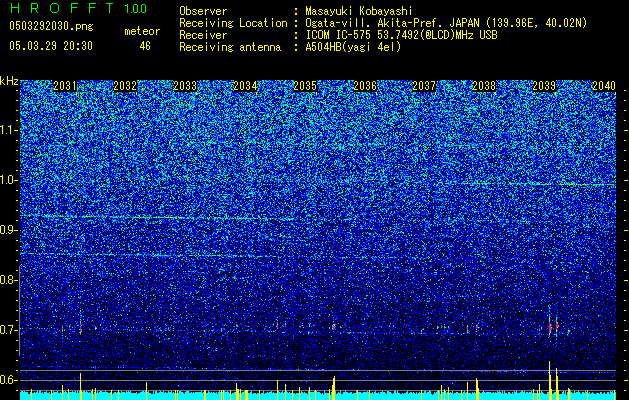This screenshot has width=629, height=400.
Task: Click the 0.9 kHz axis label
Action: 9,230
